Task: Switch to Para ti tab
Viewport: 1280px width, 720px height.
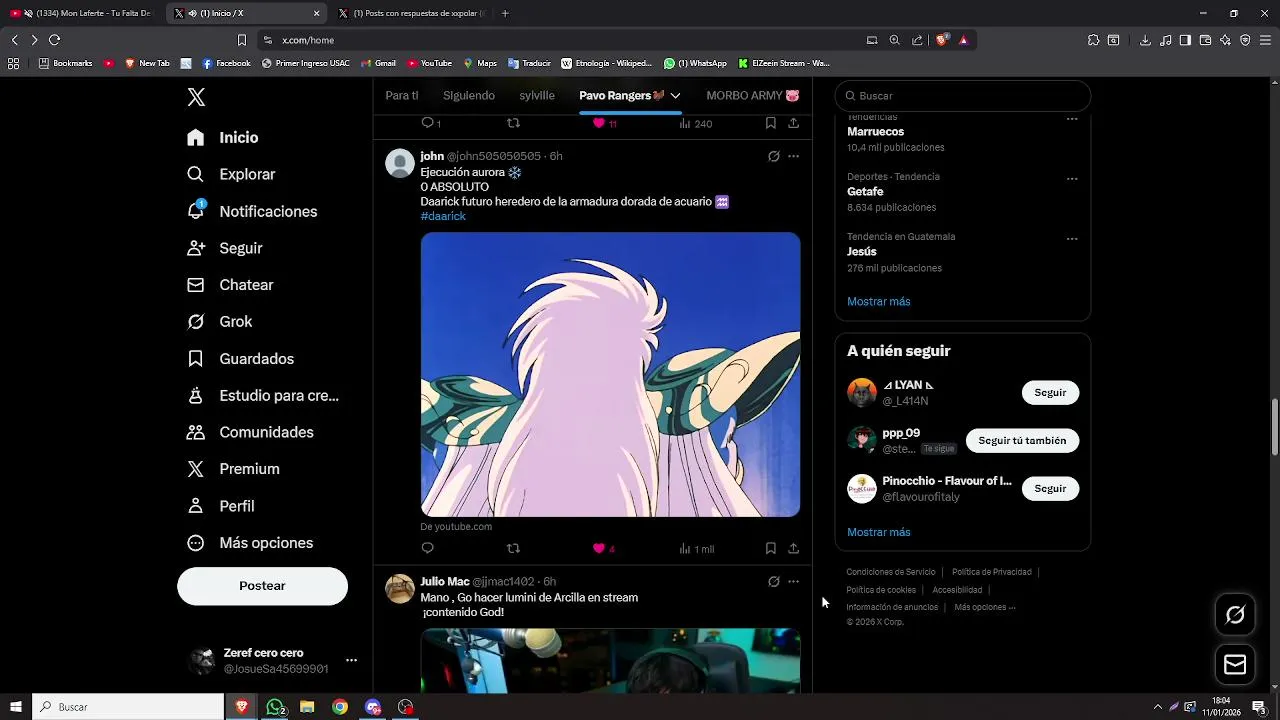Action: click(402, 95)
